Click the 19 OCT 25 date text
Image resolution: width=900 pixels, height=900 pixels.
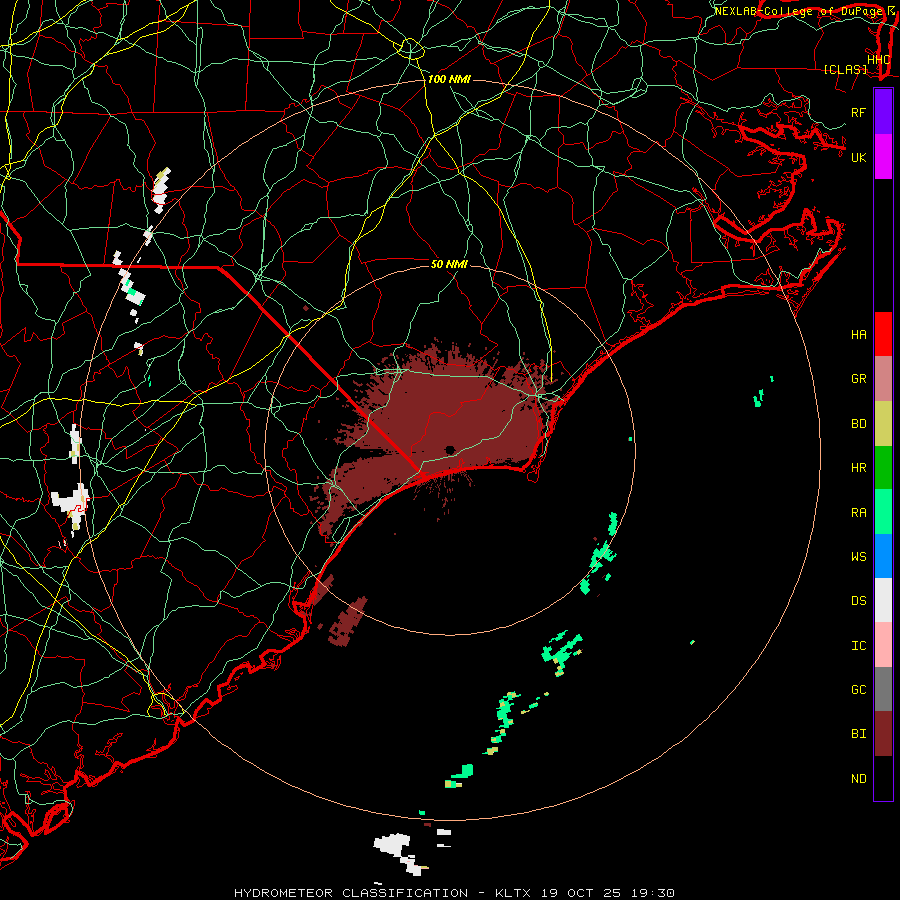click(581, 893)
